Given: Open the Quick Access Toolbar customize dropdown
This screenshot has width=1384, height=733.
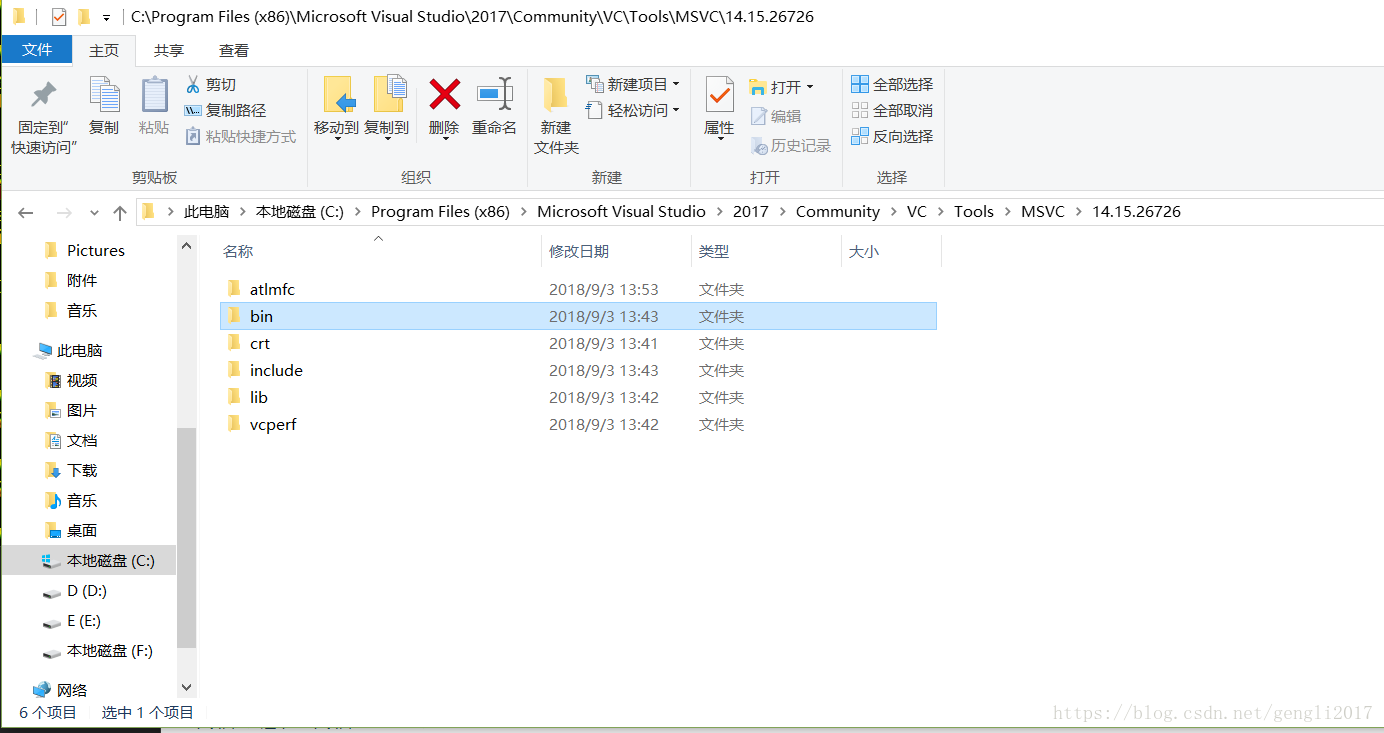Looking at the screenshot, I should click(x=106, y=18).
